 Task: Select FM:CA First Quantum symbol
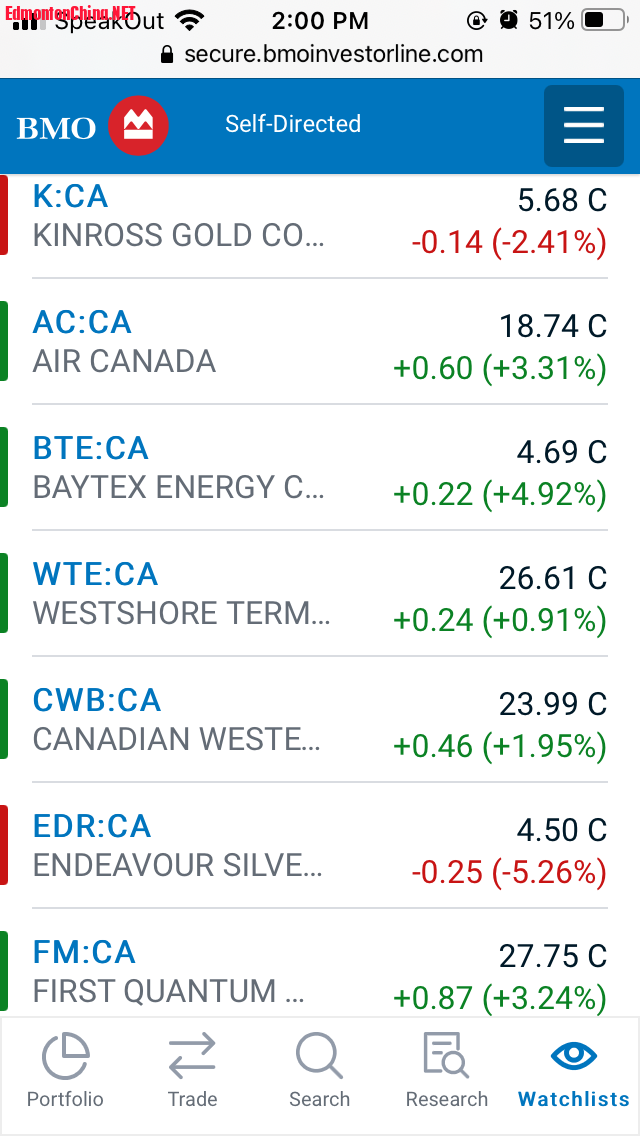click(84, 952)
